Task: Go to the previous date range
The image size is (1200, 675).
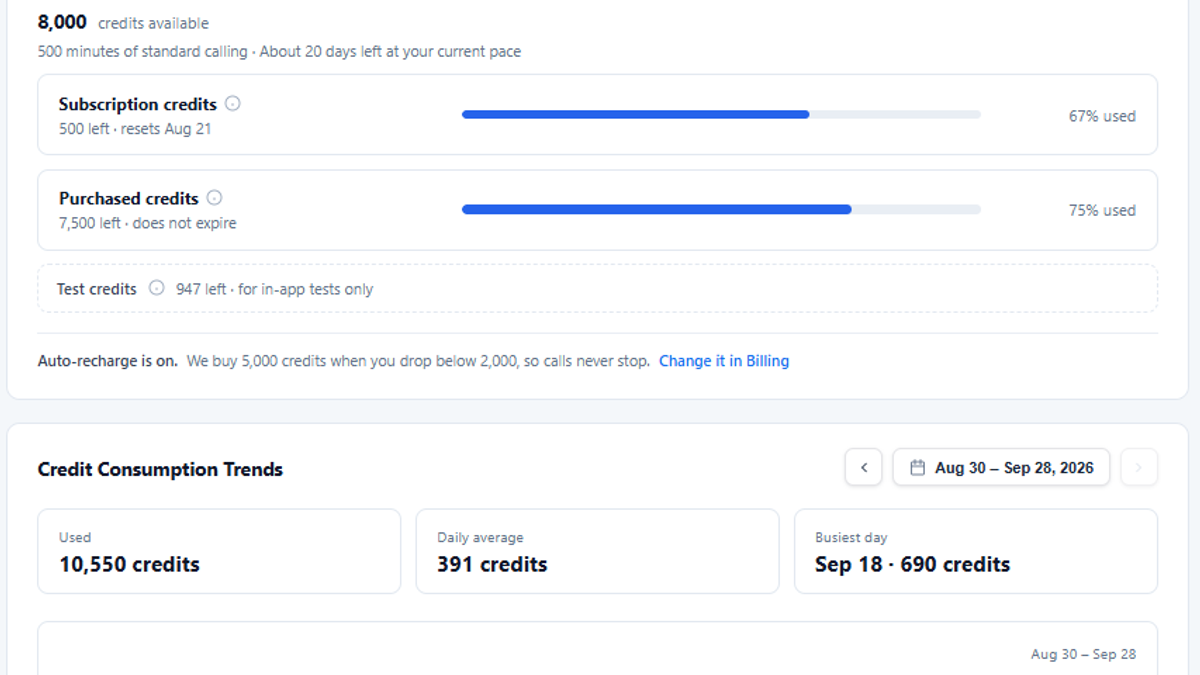Action: pos(864,467)
